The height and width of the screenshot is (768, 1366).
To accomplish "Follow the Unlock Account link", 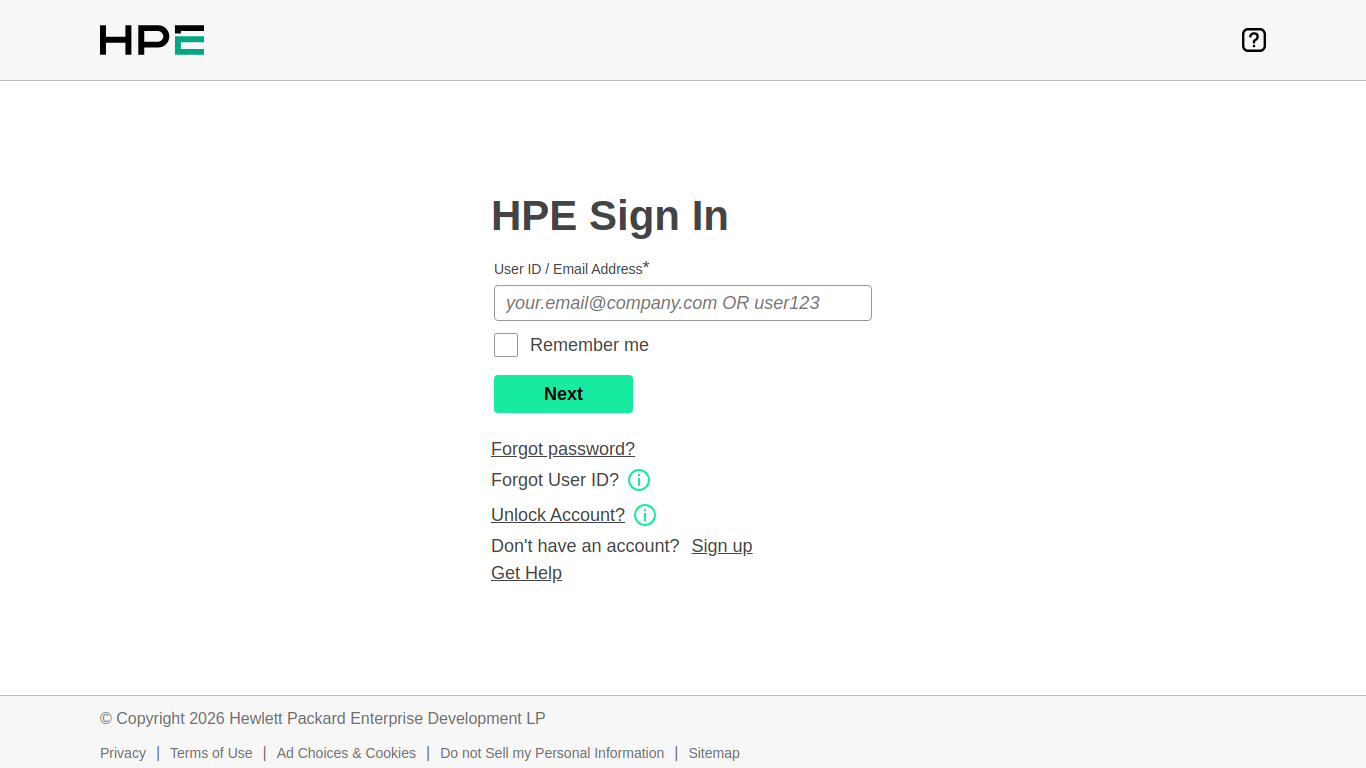I will (x=558, y=515).
